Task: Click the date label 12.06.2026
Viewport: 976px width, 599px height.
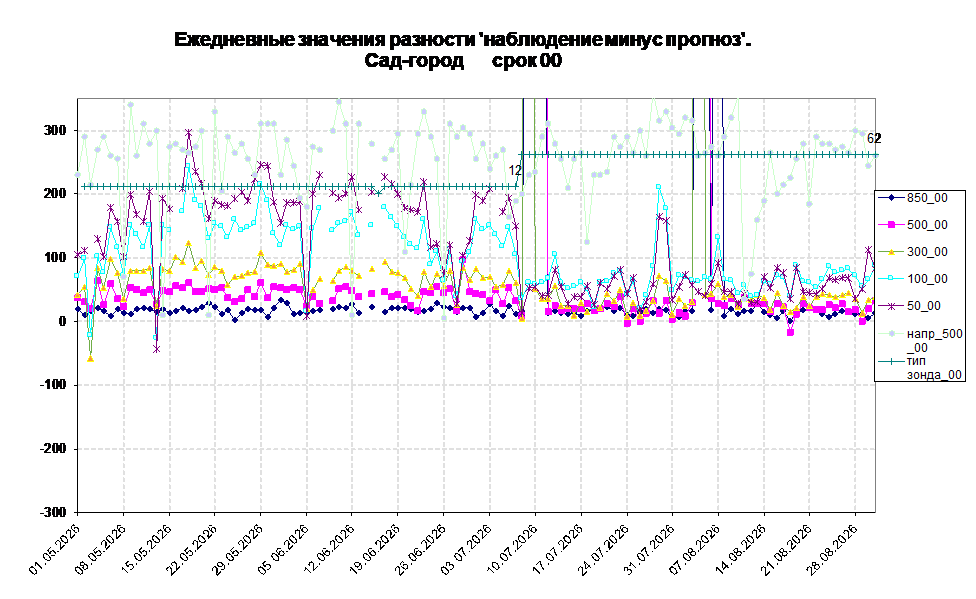Action: (329, 549)
